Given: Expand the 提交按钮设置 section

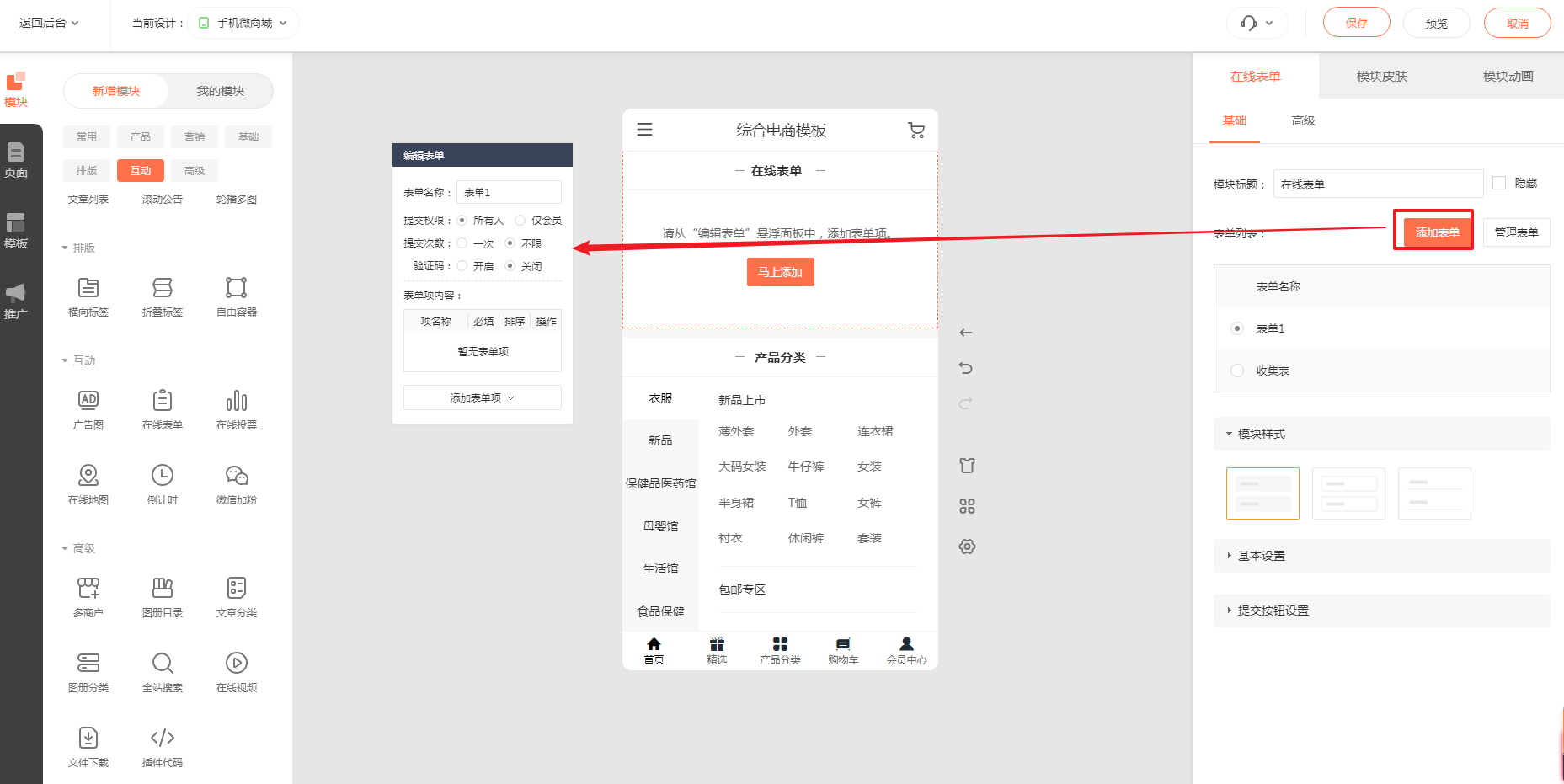Looking at the screenshot, I should pos(1381,611).
